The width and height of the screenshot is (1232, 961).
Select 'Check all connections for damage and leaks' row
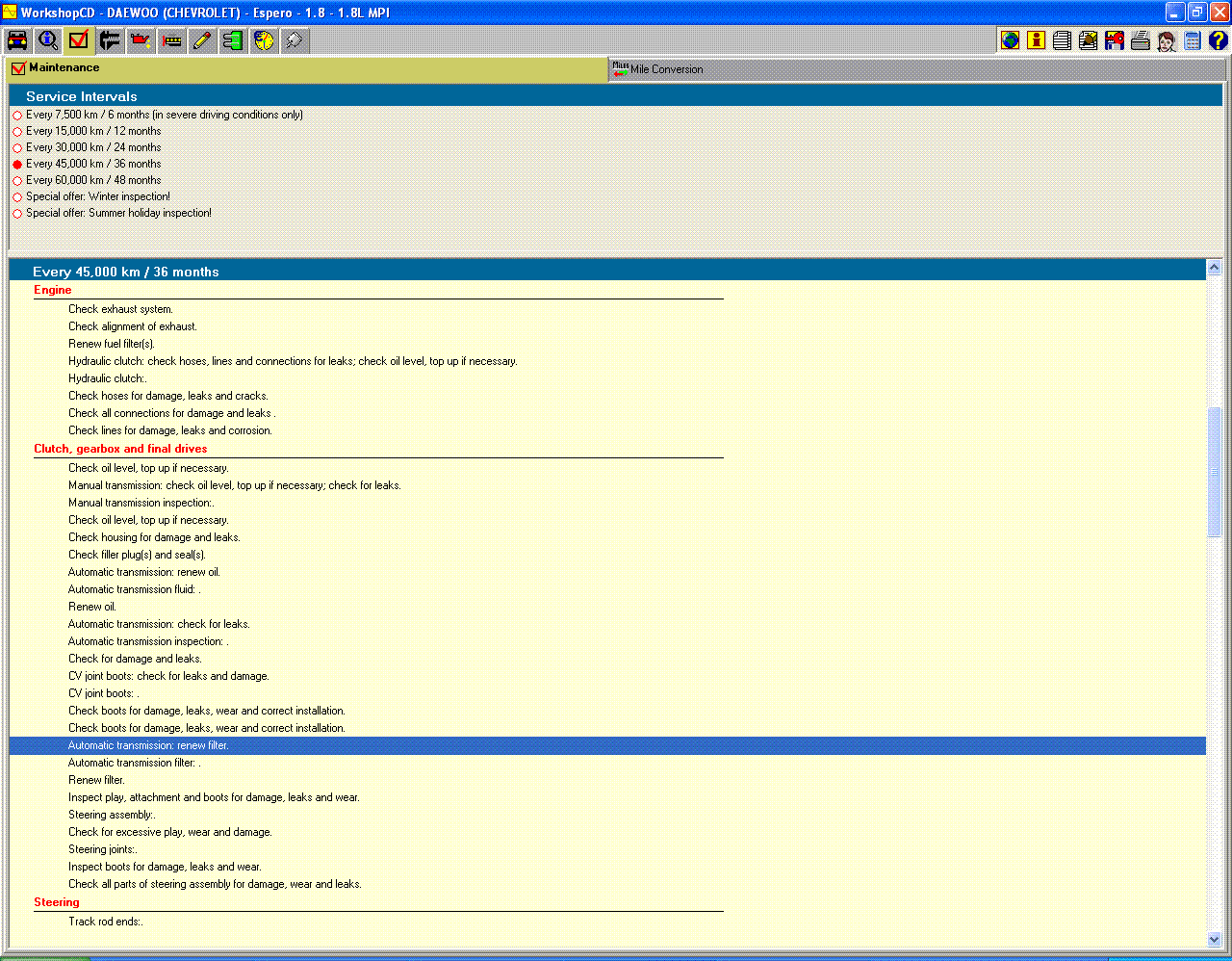[x=607, y=413]
